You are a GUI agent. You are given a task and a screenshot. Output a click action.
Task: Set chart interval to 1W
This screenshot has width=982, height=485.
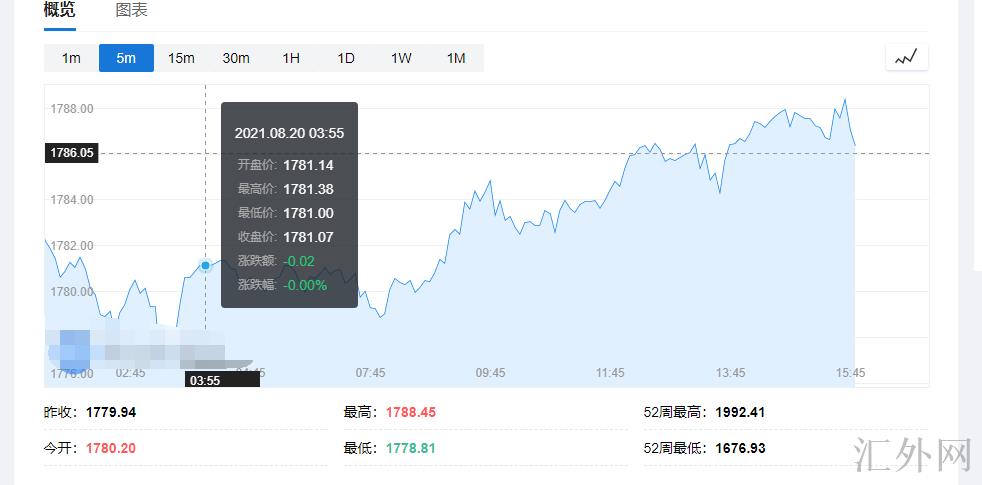pyautogui.click(x=401, y=58)
